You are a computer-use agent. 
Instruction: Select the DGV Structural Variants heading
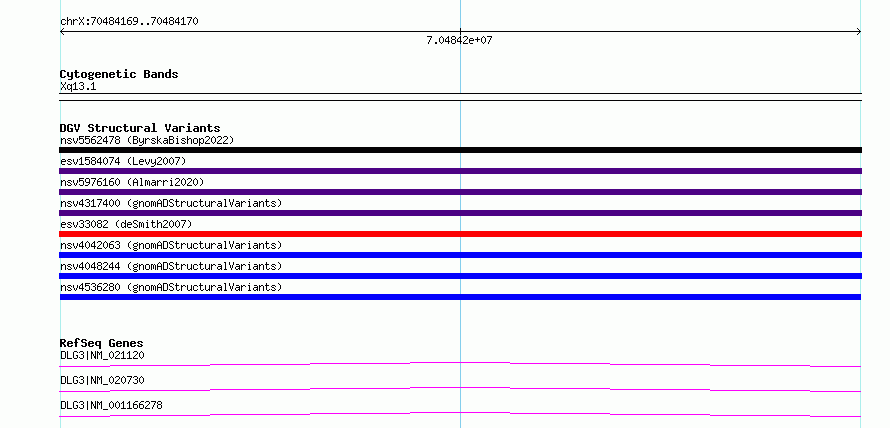click(x=140, y=128)
